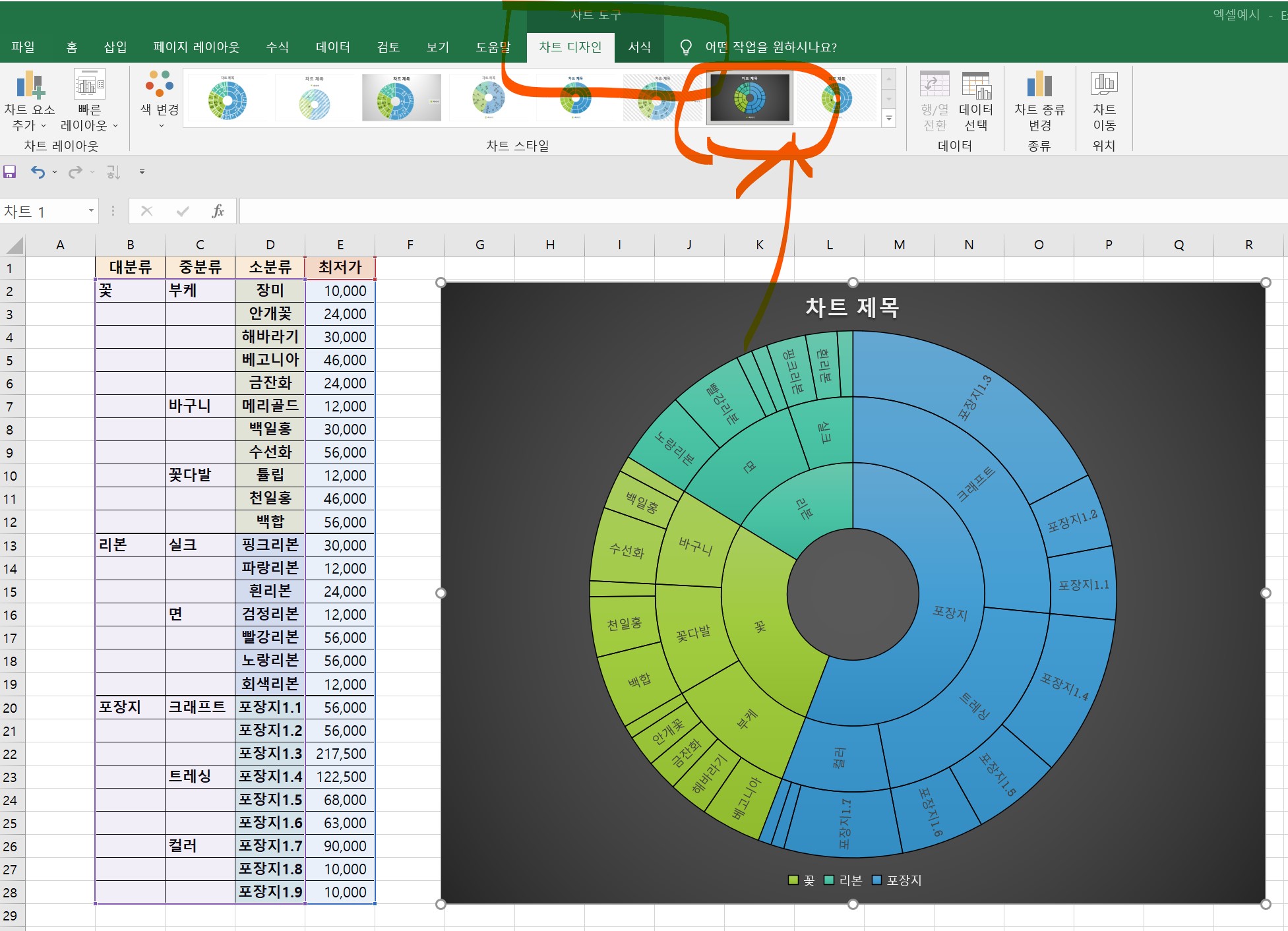Click the insert function fx icon

(218, 211)
